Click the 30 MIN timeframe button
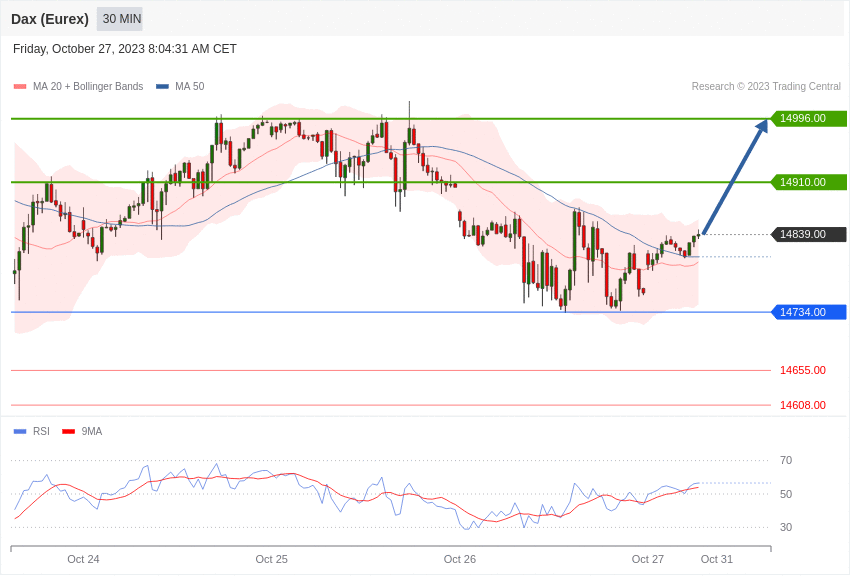Screen dimensions: 850x576 pos(120,19)
